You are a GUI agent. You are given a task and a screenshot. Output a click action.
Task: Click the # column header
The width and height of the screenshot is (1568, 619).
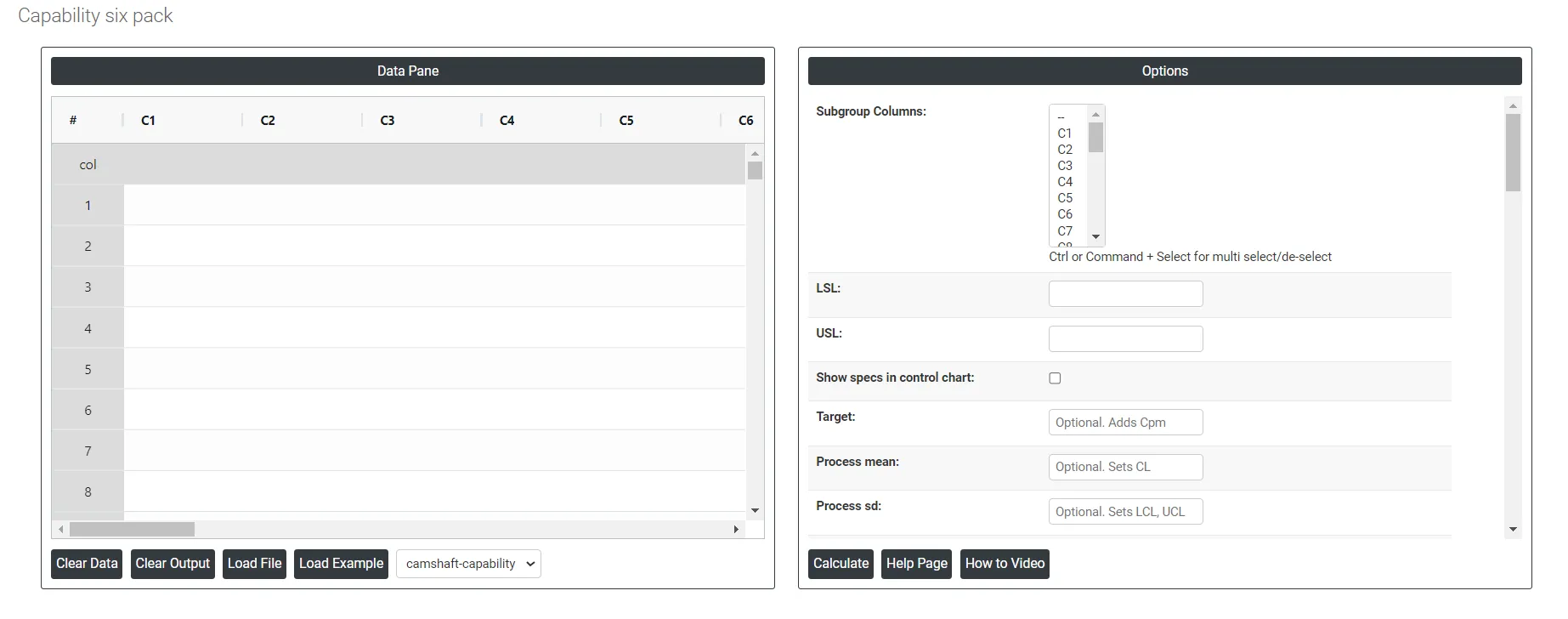(x=88, y=120)
